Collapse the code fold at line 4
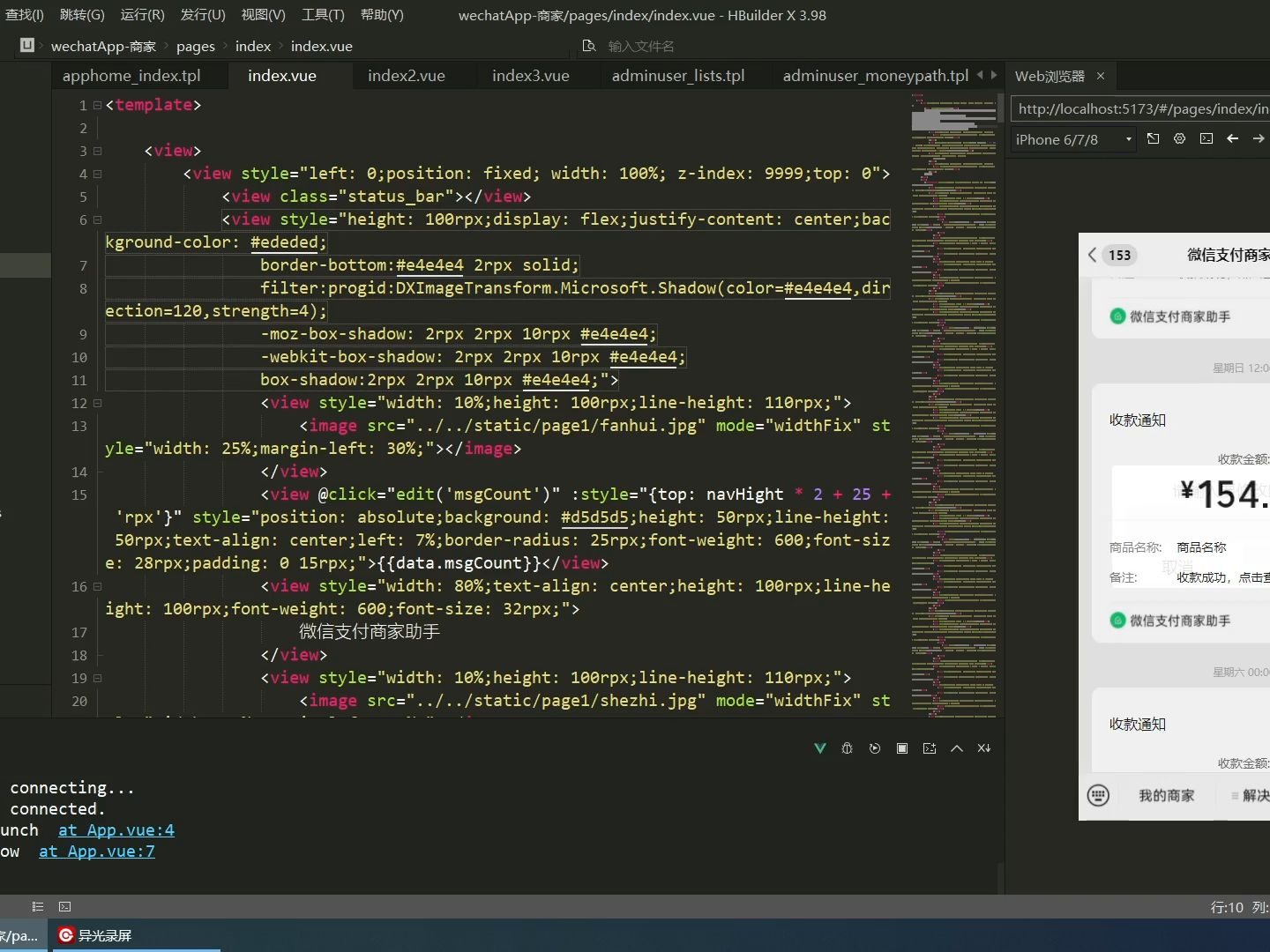 pyautogui.click(x=98, y=174)
